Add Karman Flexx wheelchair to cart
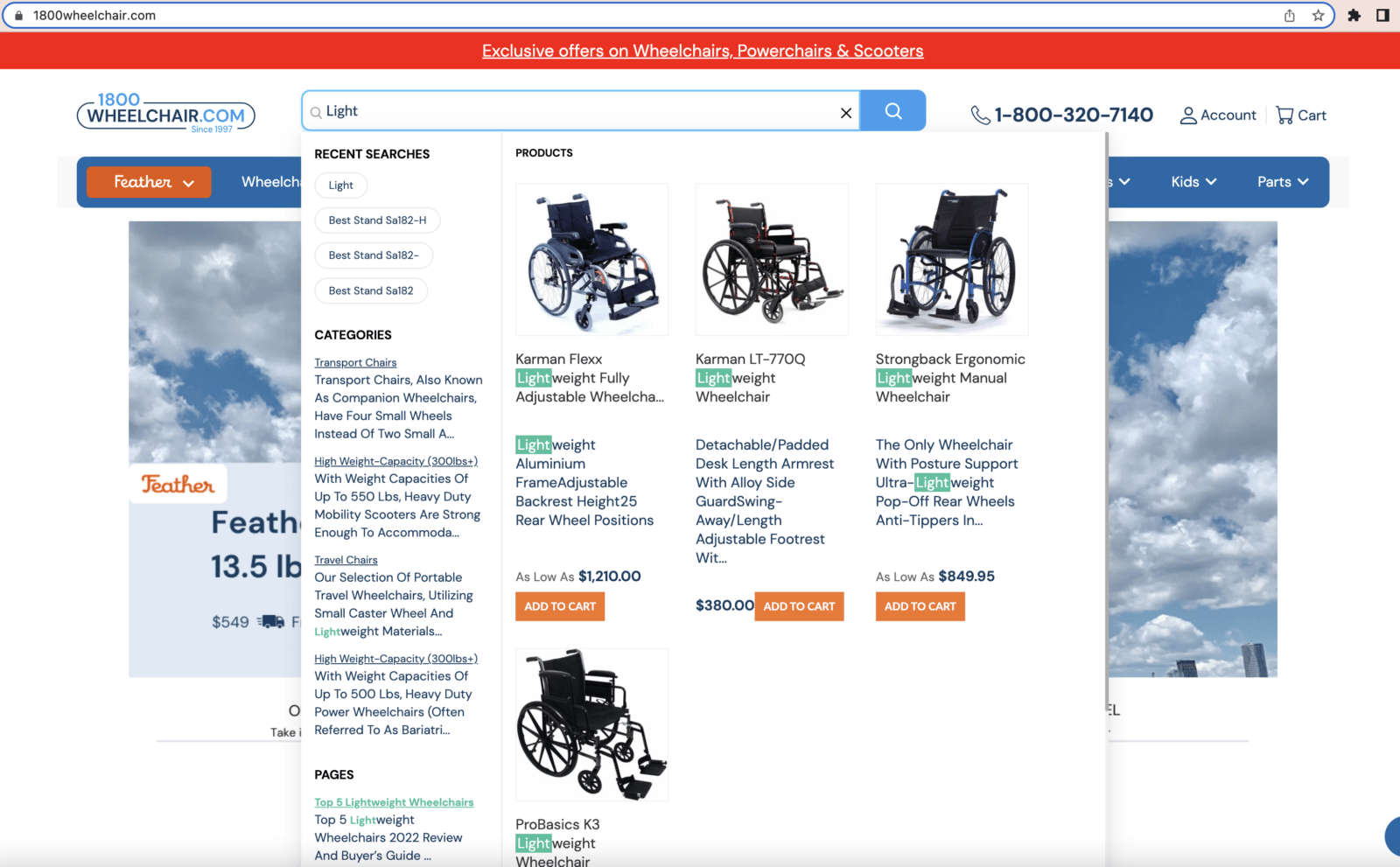Image resolution: width=1400 pixels, height=867 pixels. pyautogui.click(x=560, y=606)
